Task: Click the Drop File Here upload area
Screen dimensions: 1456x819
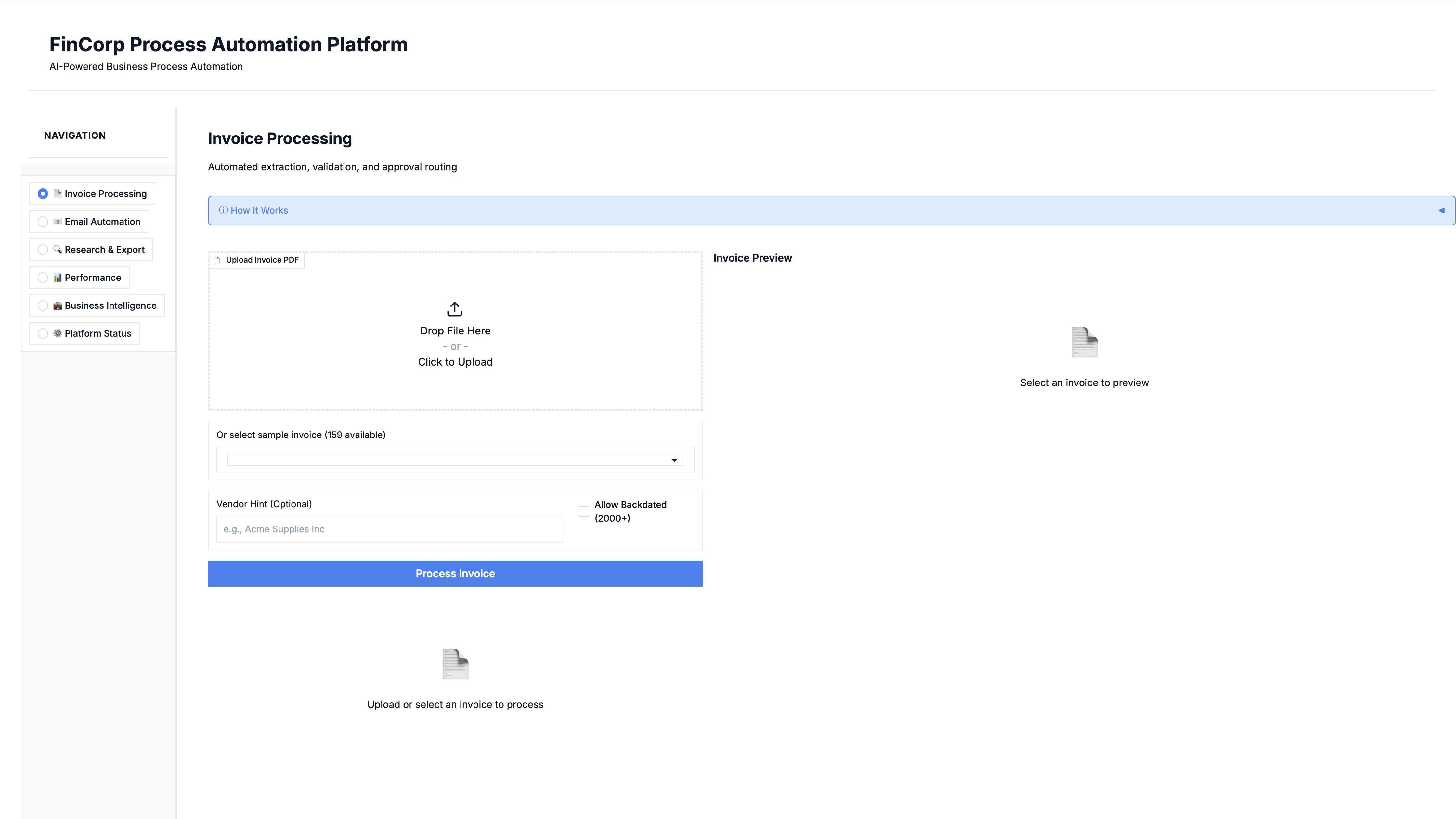Action: pyautogui.click(x=455, y=331)
